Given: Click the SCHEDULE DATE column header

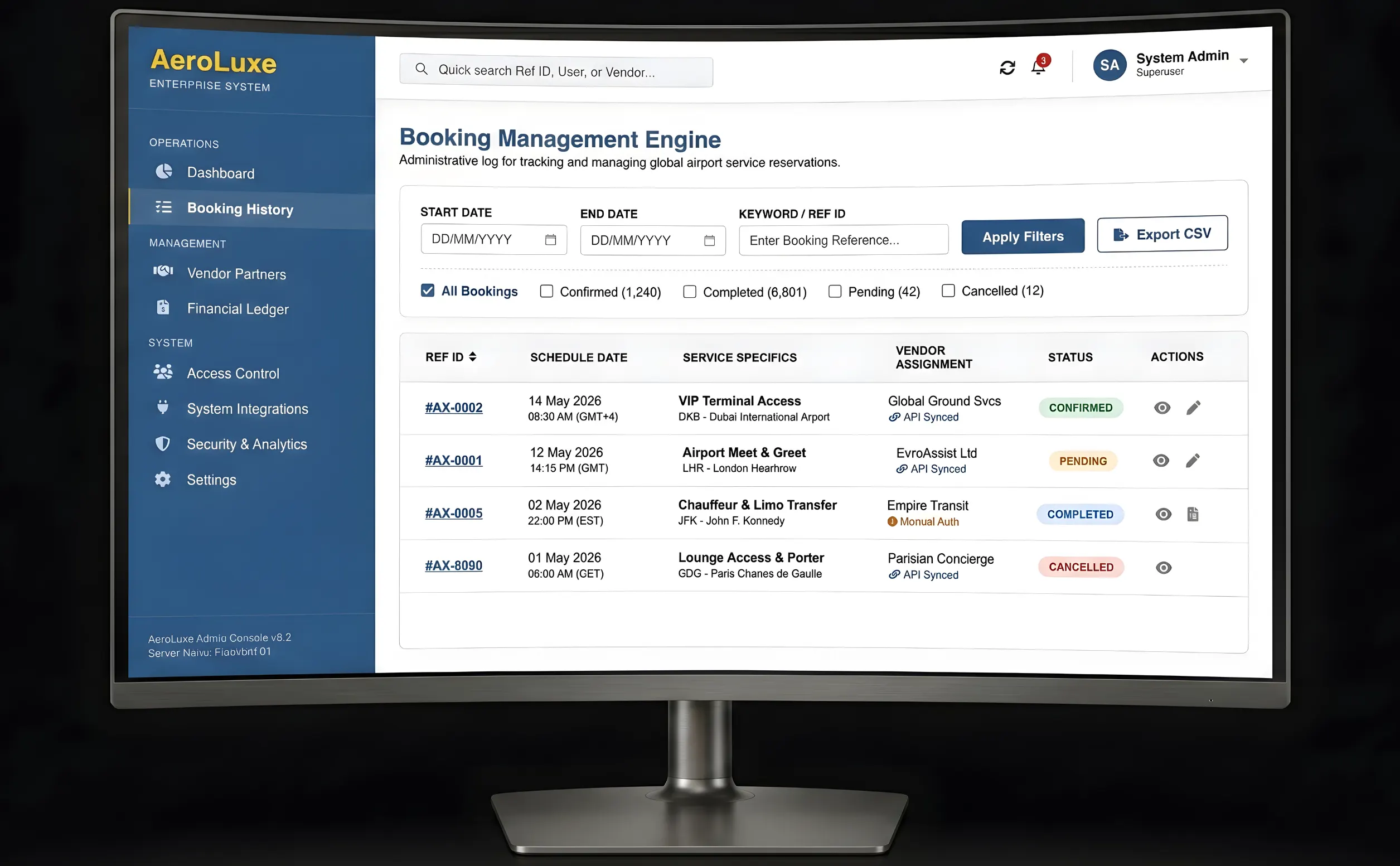Looking at the screenshot, I should (578, 357).
